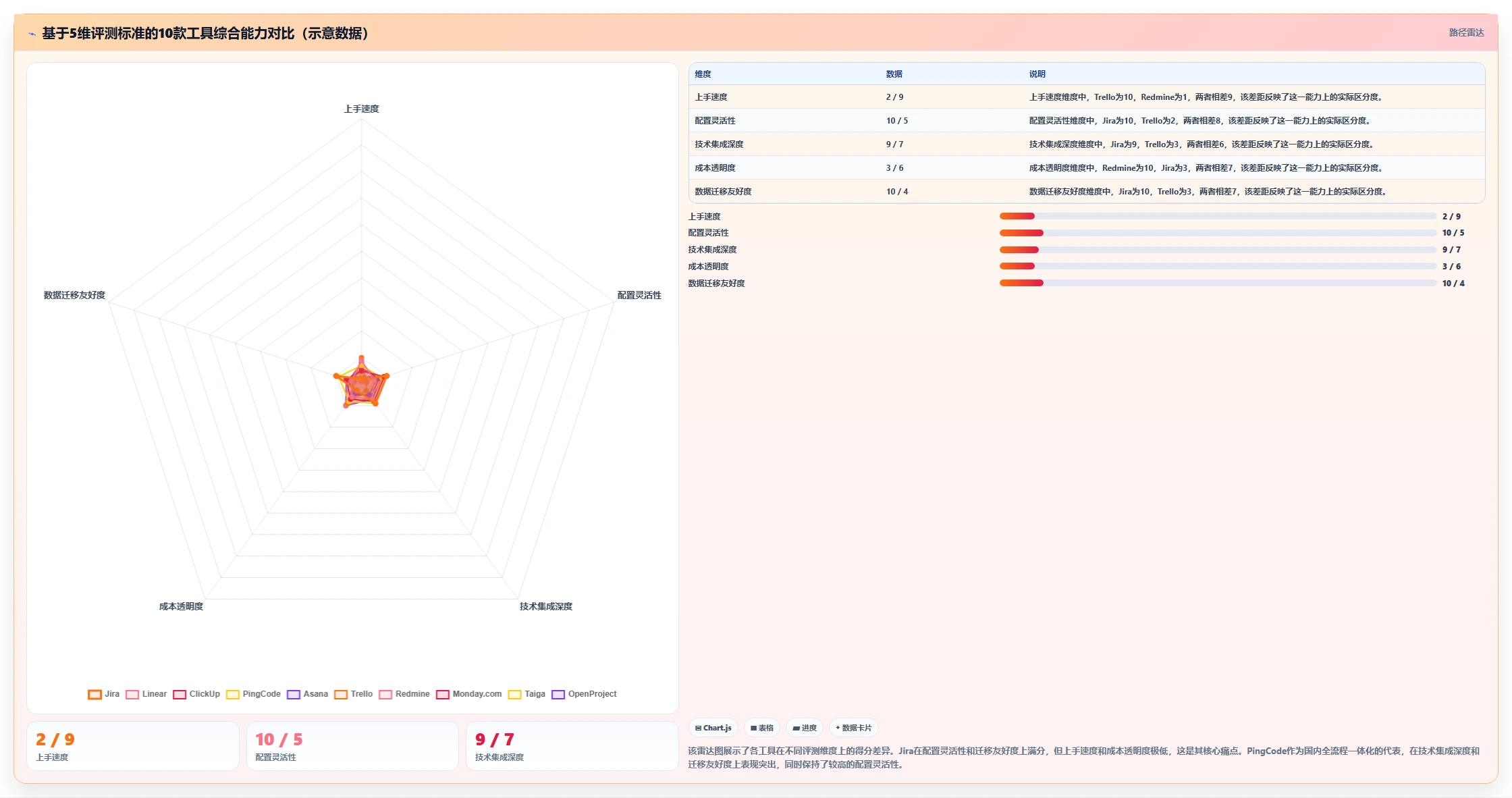Click the 数据 column header
The image size is (1512, 798).
pos(894,74)
